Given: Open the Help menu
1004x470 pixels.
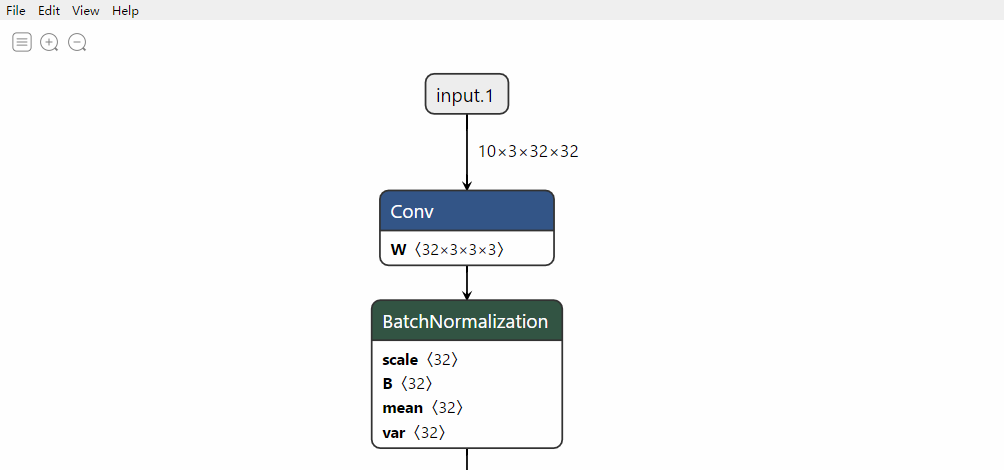Looking at the screenshot, I should pyautogui.click(x=126, y=10).
